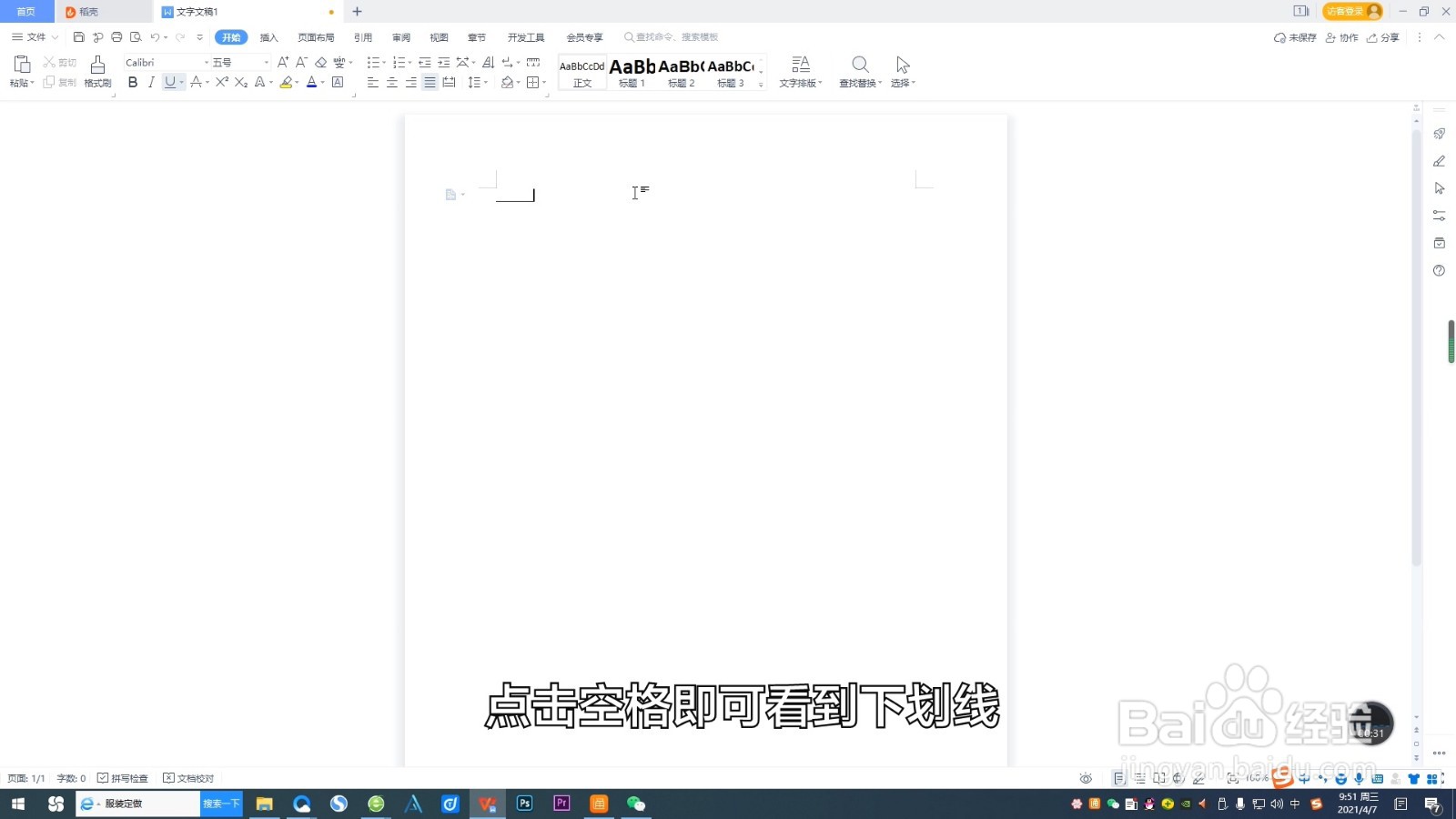Click the Increase Indent icon
The image size is (1456, 819).
[443, 62]
